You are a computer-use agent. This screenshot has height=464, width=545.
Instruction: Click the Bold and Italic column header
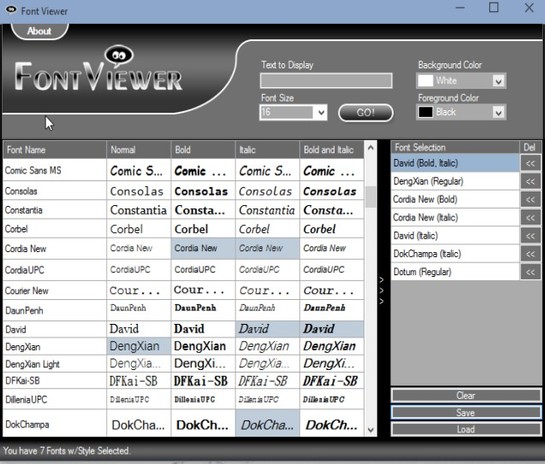click(x=332, y=150)
